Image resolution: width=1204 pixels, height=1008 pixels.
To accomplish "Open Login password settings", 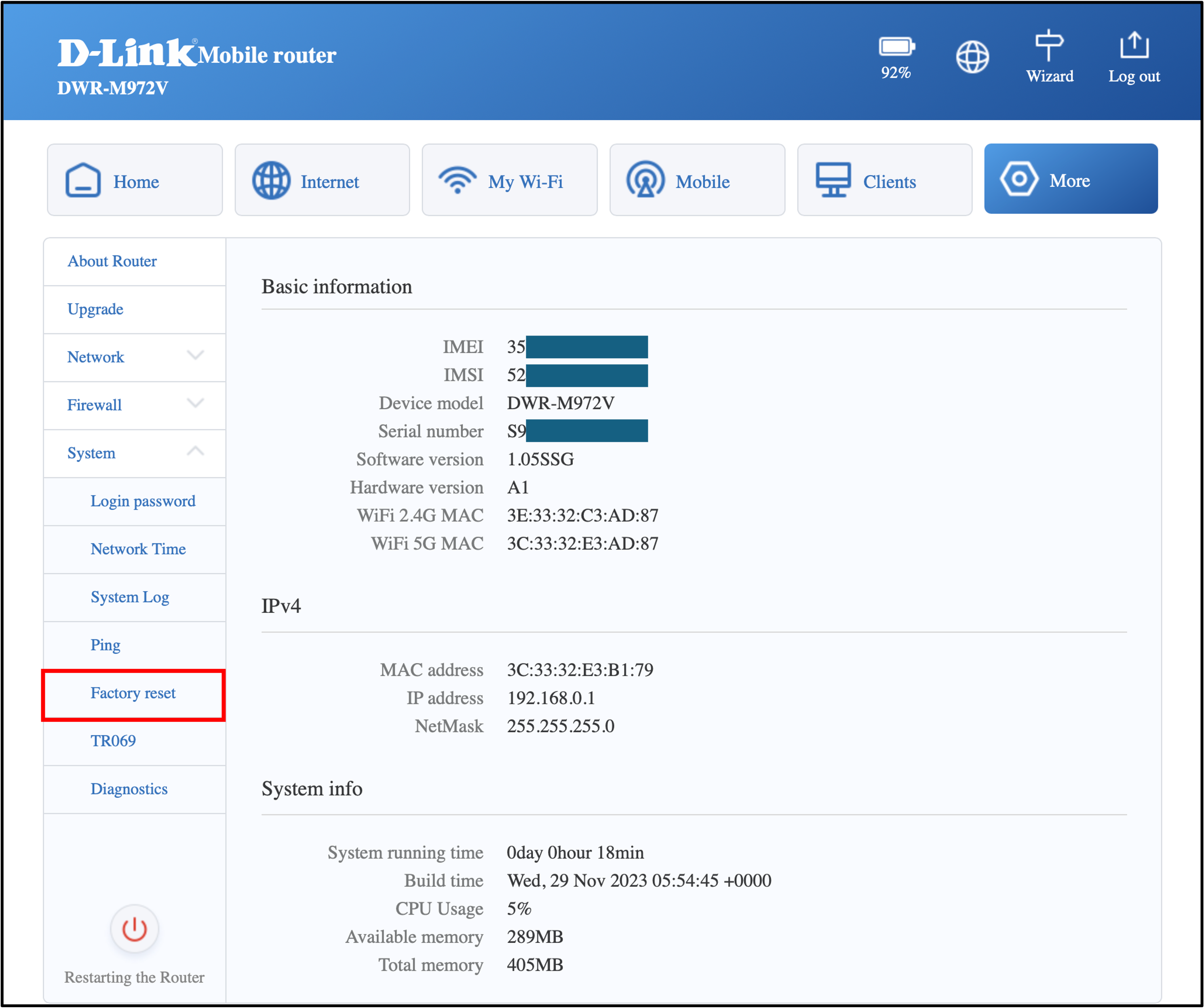I will (x=135, y=501).
